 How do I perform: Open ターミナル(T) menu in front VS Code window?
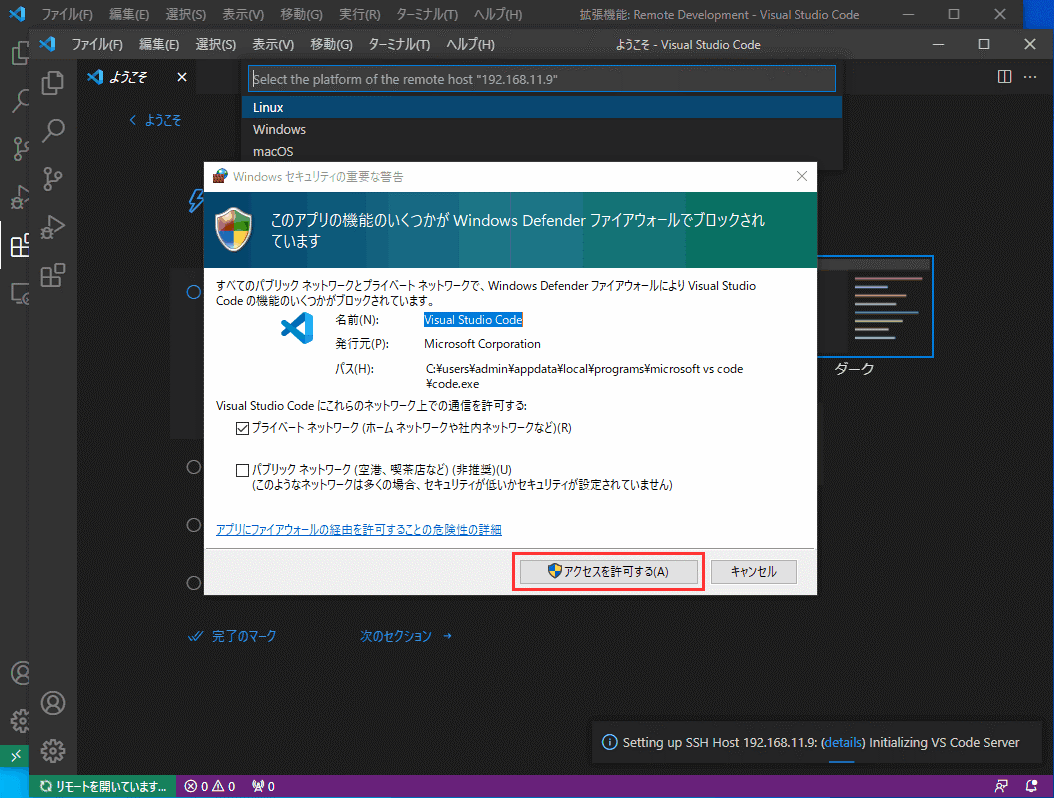pyautogui.click(x=399, y=44)
